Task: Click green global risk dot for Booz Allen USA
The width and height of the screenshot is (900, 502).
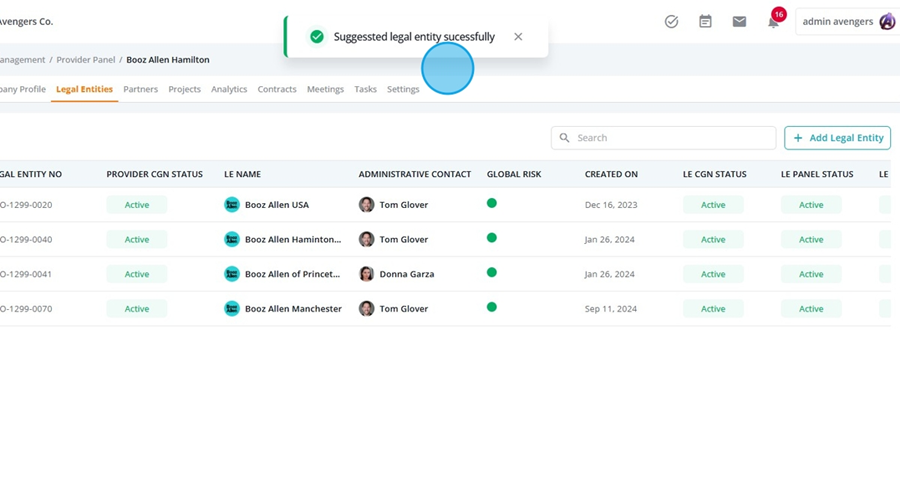Action: [492, 203]
